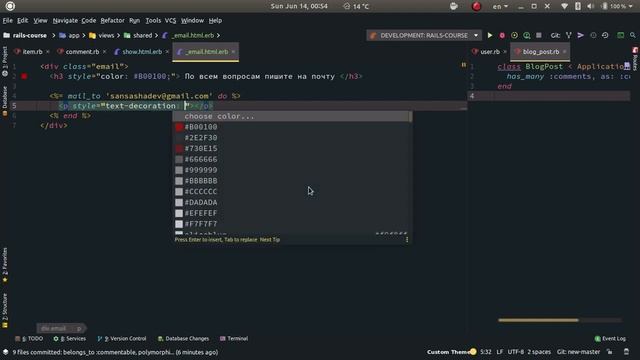Viewport: 640px width, 360px height.
Task: Open the Terminal tool window
Action: 234,338
